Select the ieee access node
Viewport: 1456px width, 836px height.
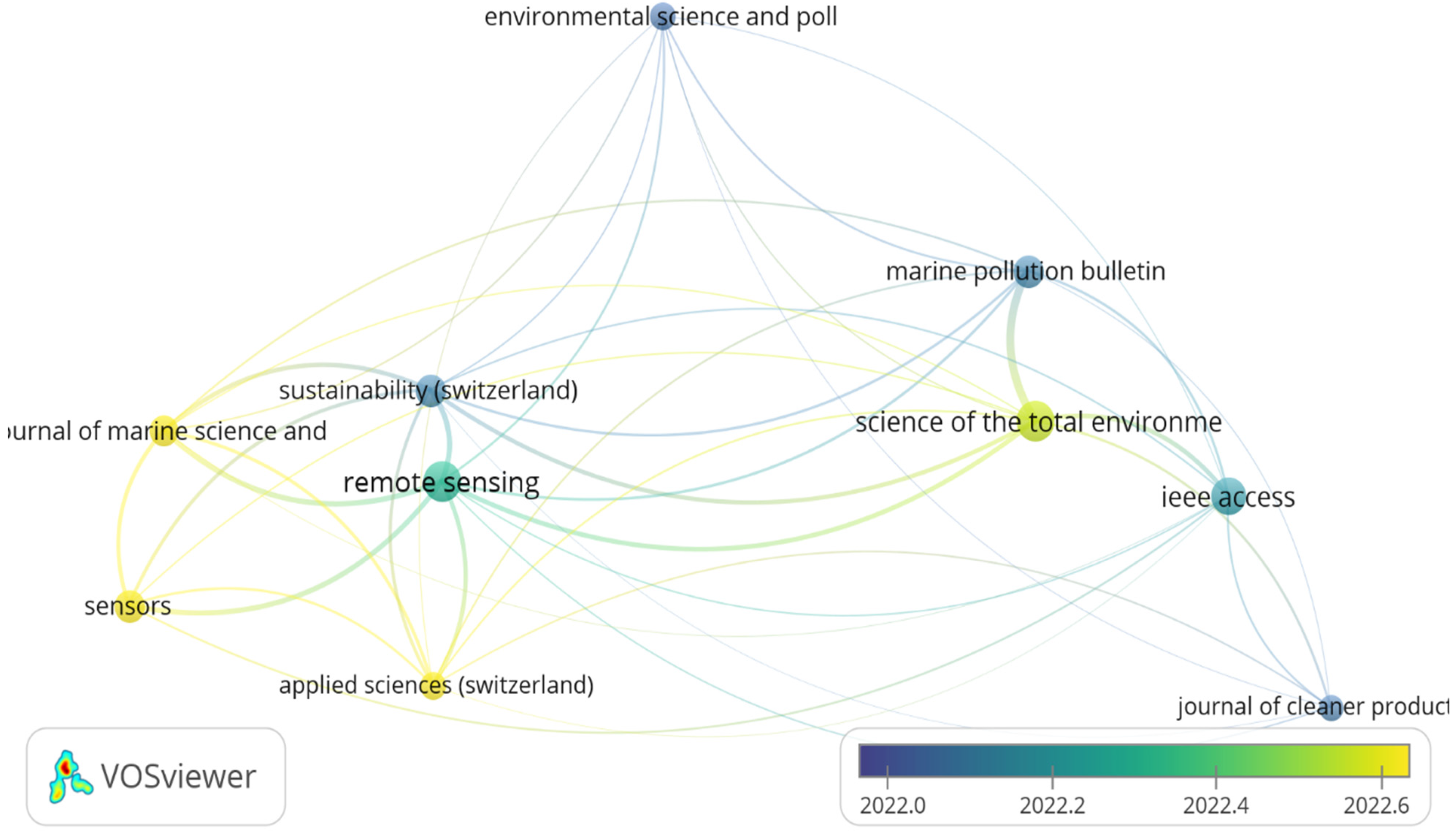pos(1228,495)
